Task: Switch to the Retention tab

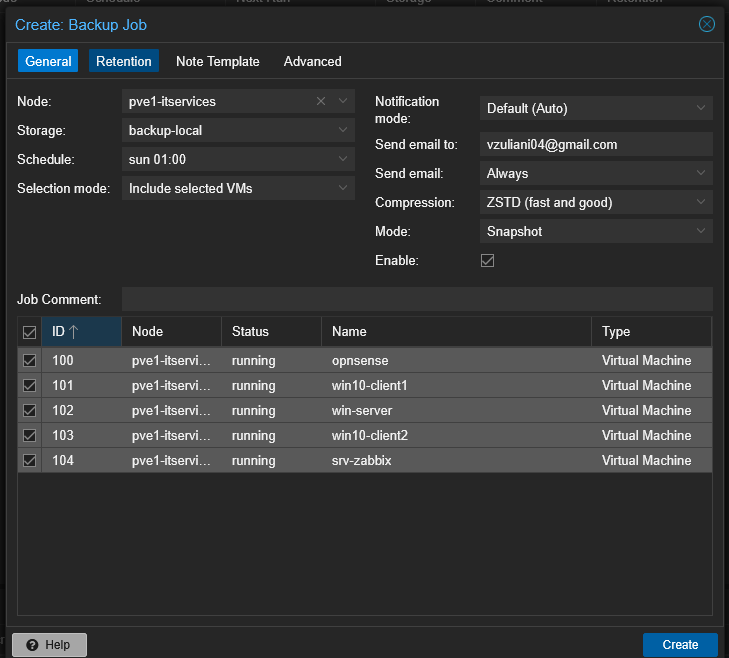Action: (124, 61)
